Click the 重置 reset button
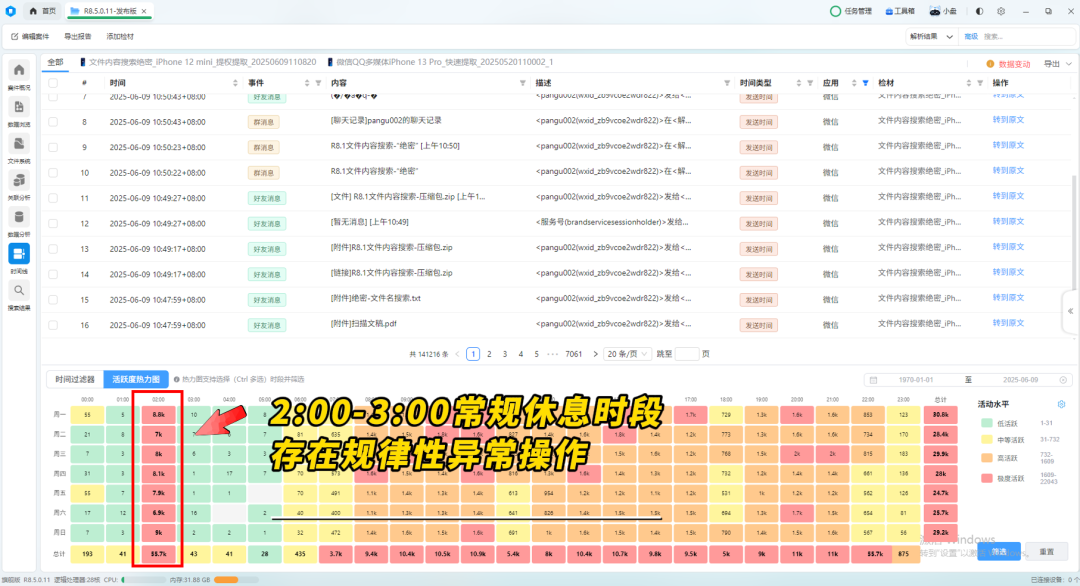The height and width of the screenshot is (586, 1080). [1046, 552]
